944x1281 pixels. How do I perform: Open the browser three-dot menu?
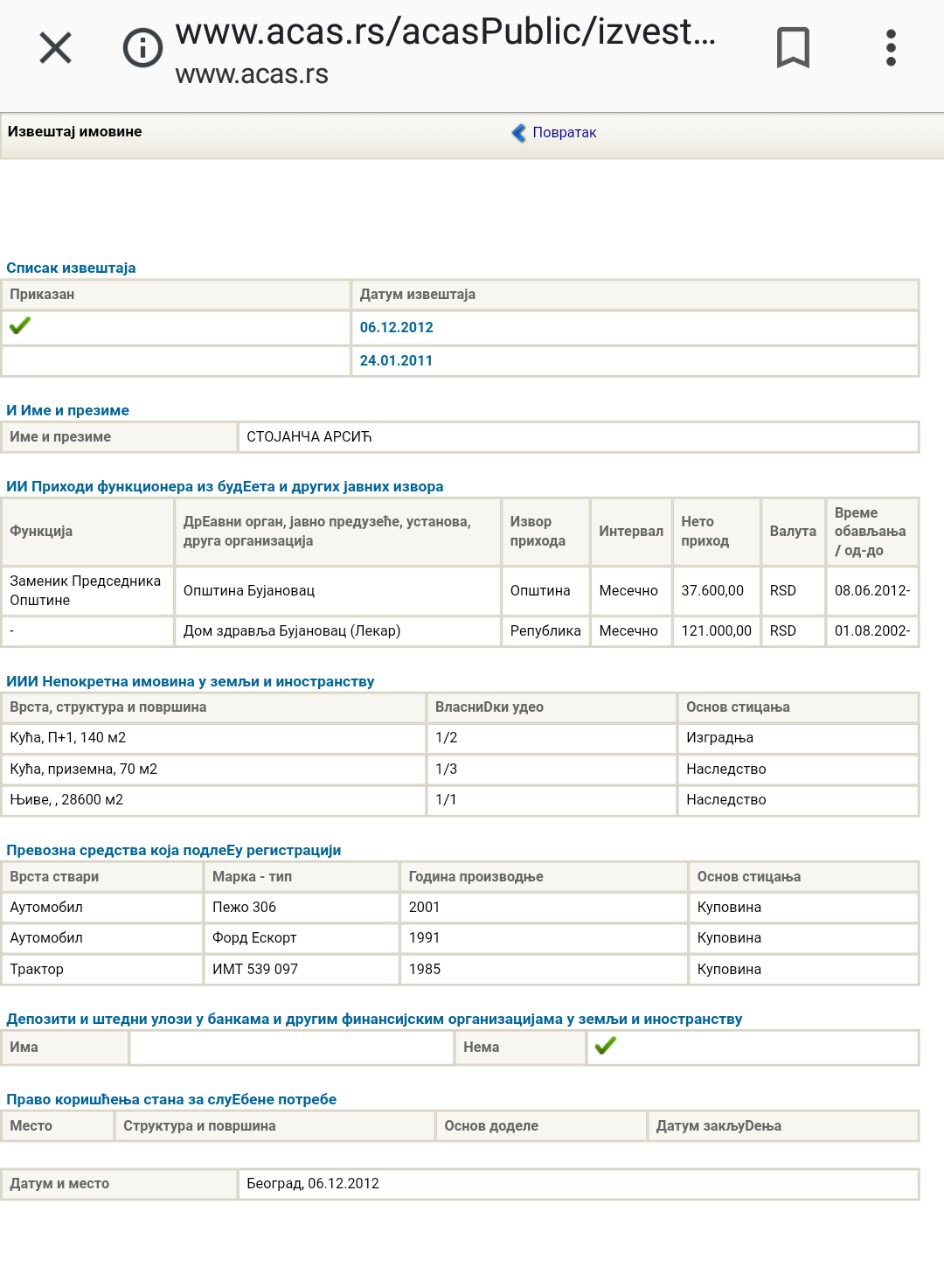pos(890,47)
